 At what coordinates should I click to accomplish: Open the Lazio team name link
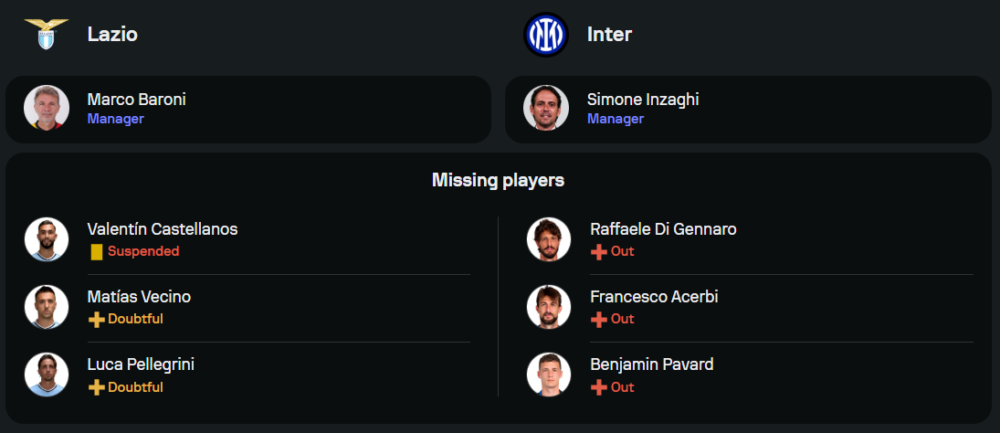coord(112,34)
